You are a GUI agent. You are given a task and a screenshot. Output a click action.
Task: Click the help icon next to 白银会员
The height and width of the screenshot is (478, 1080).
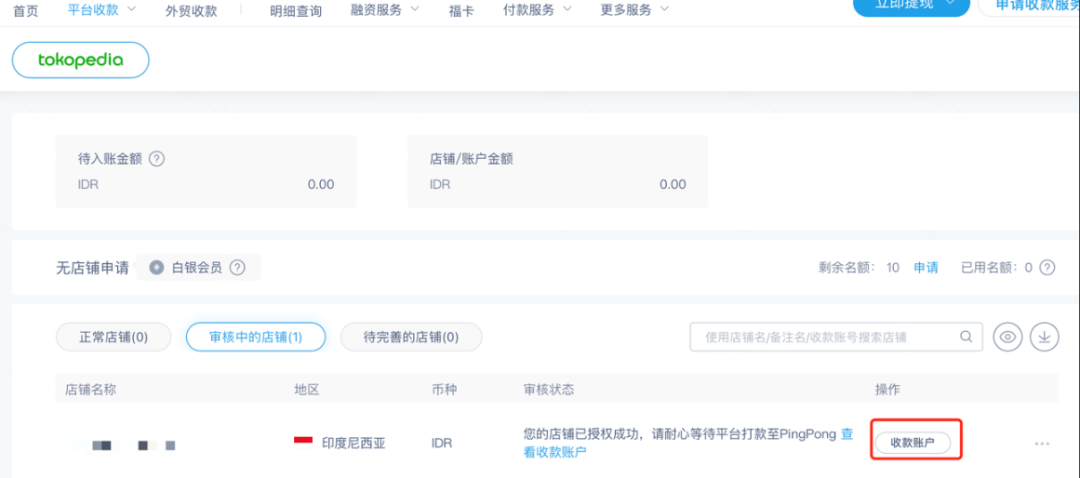click(237, 268)
